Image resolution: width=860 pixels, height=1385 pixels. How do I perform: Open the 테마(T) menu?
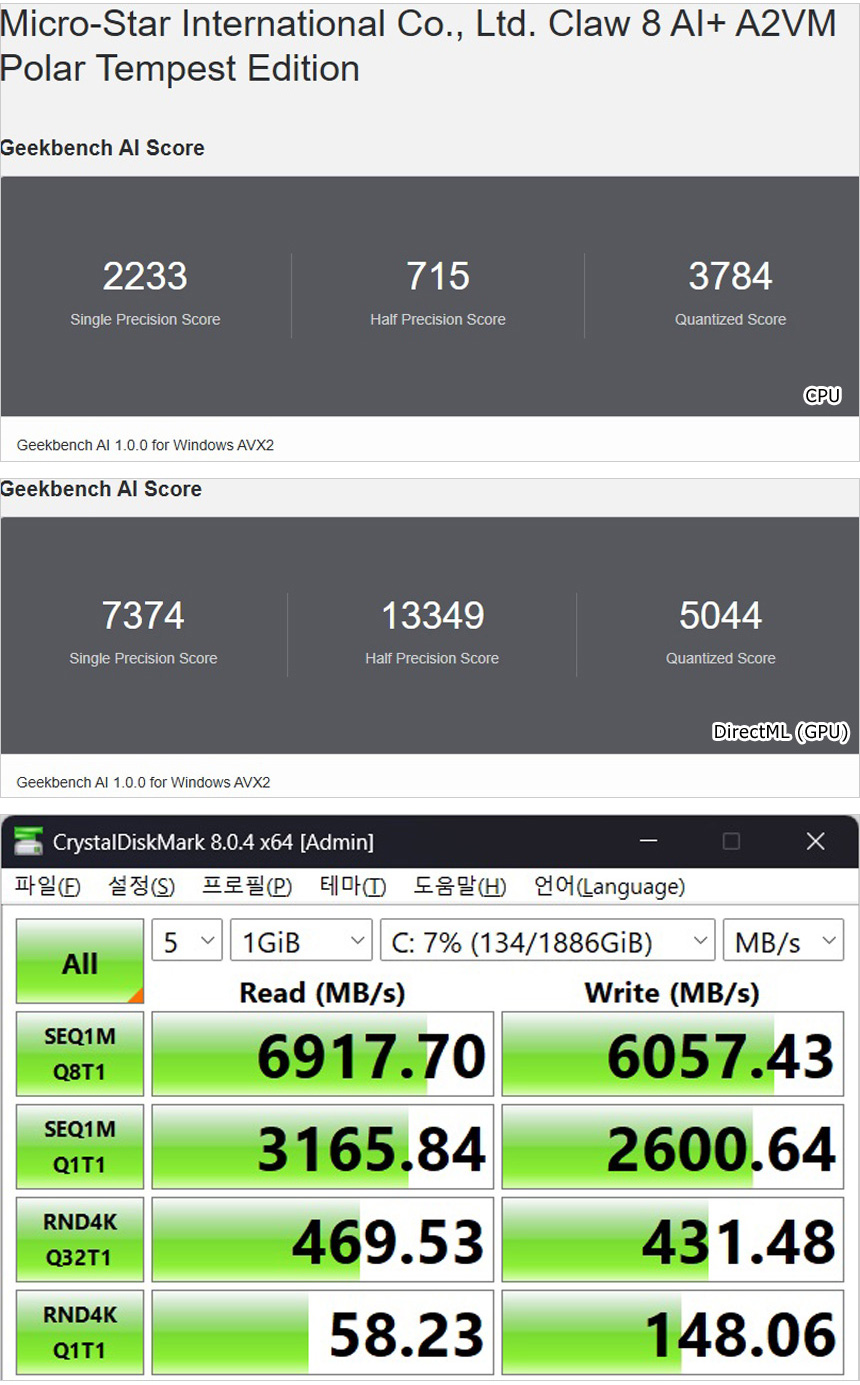pyautogui.click(x=353, y=887)
